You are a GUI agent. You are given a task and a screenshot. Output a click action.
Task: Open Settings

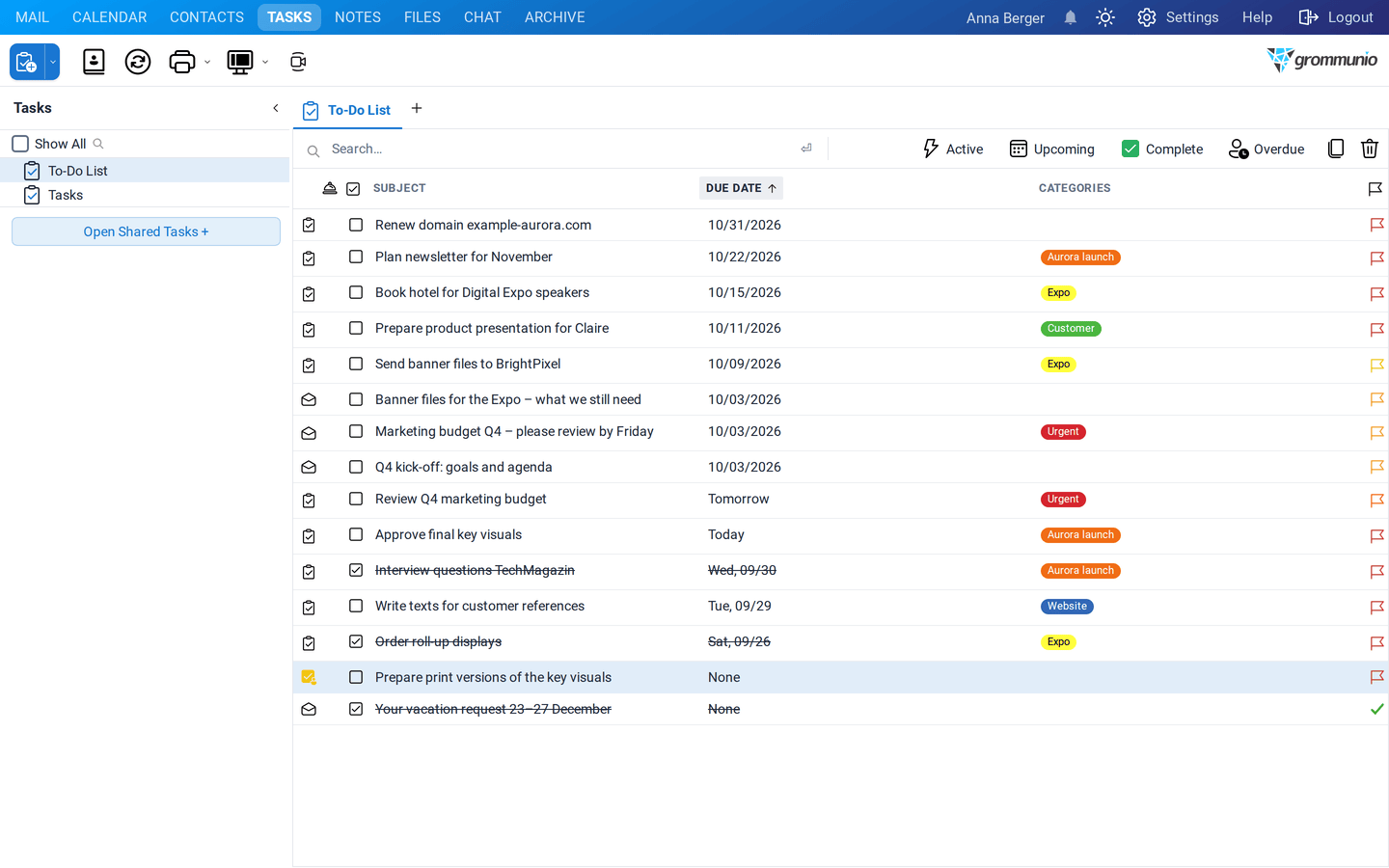click(1178, 17)
